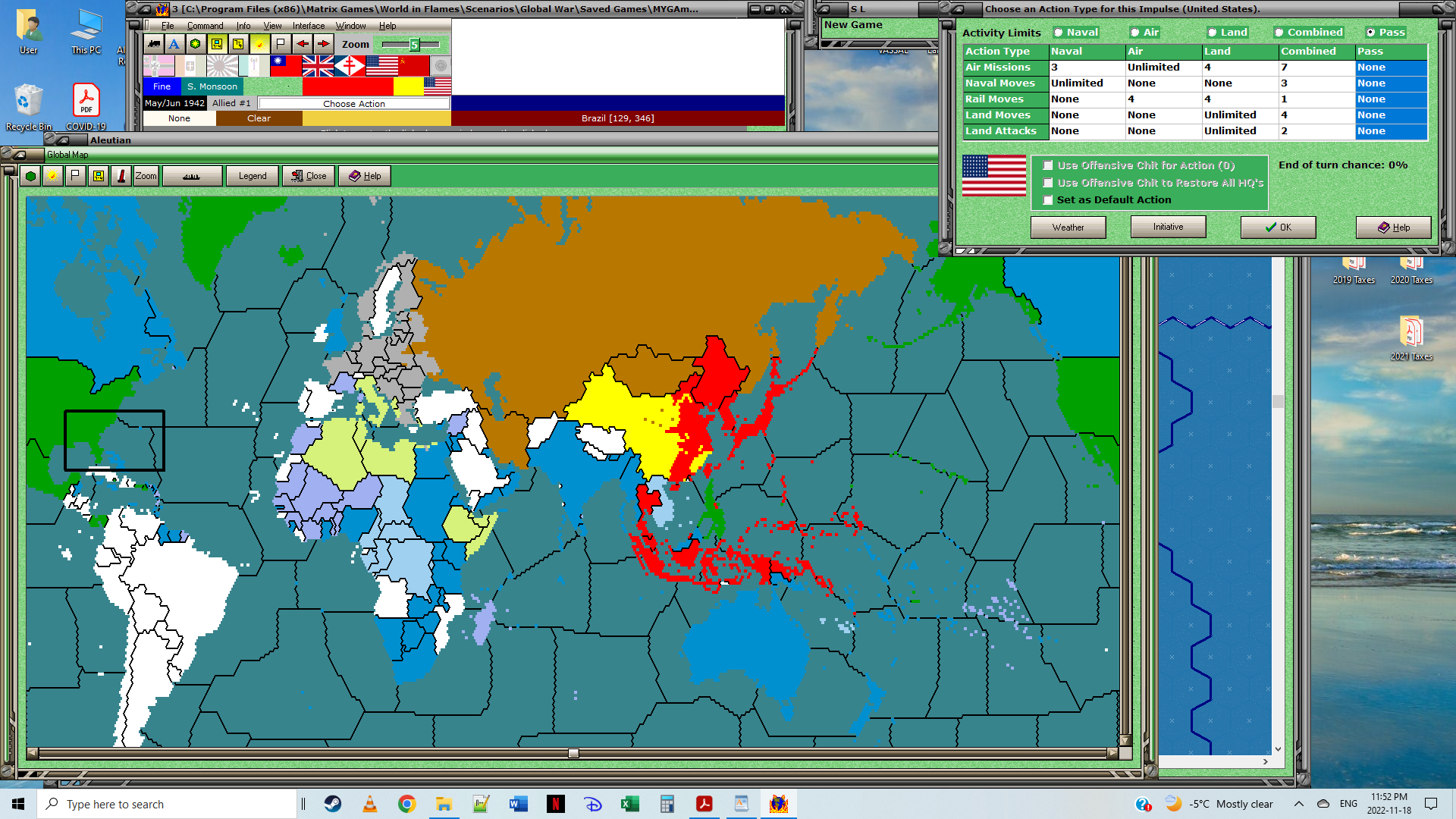Click the ship silhouette button on Global Map

pos(192,176)
